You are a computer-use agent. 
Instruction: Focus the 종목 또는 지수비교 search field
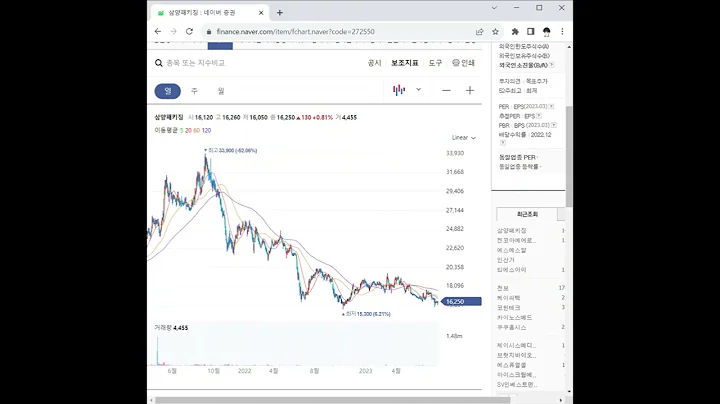[196, 63]
